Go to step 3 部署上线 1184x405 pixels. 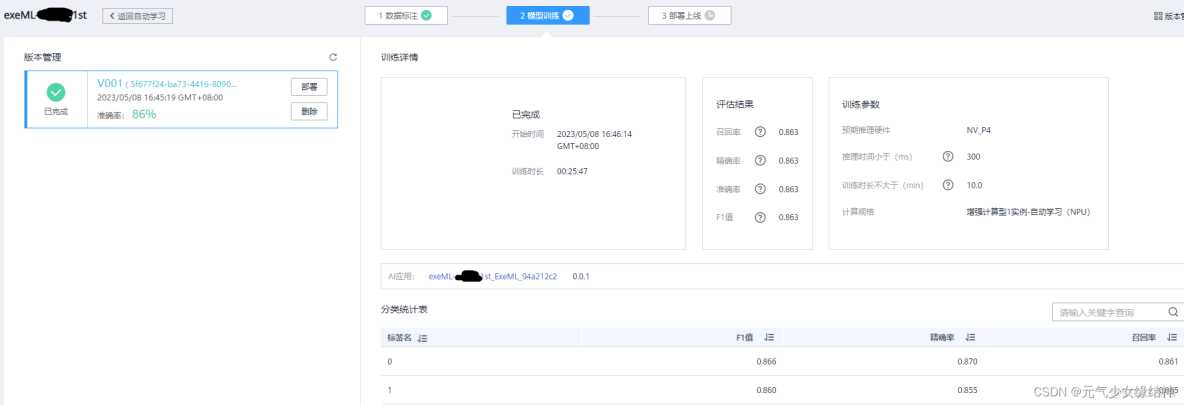689,15
